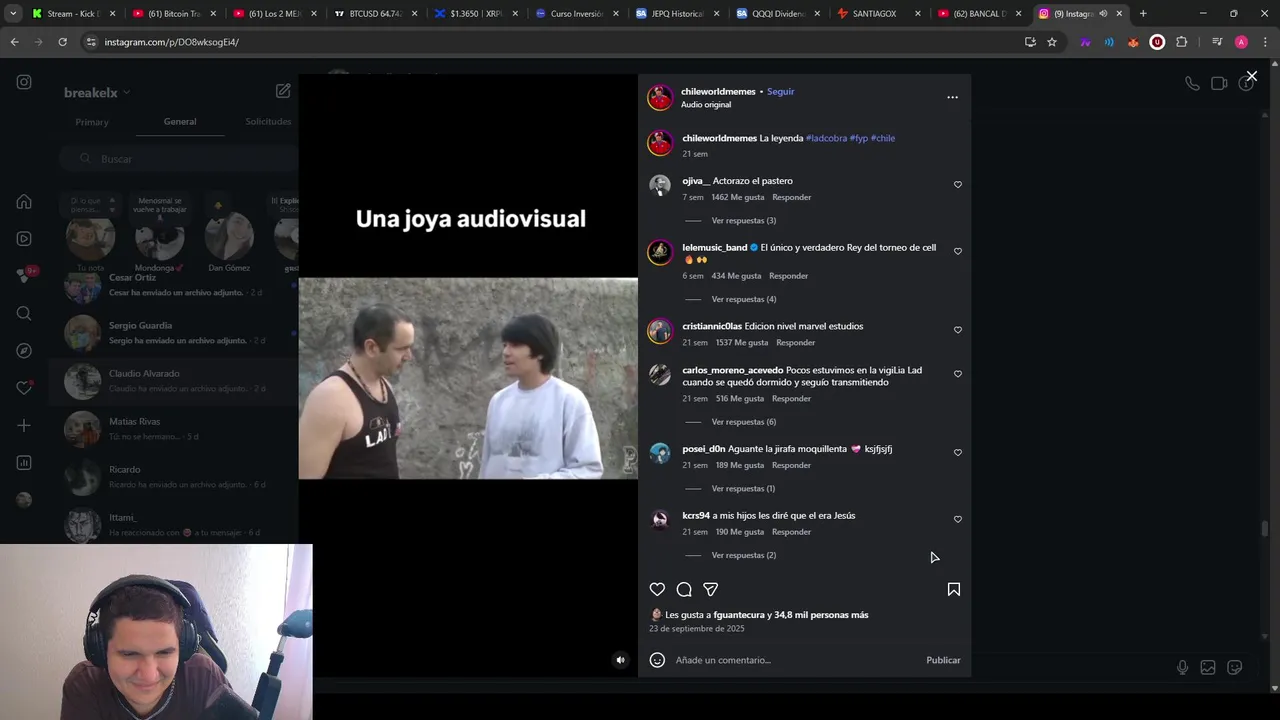Screen dimensions: 1280x720
Task: Open the browser extensions puzzle icon
Action: click(x=1182, y=42)
